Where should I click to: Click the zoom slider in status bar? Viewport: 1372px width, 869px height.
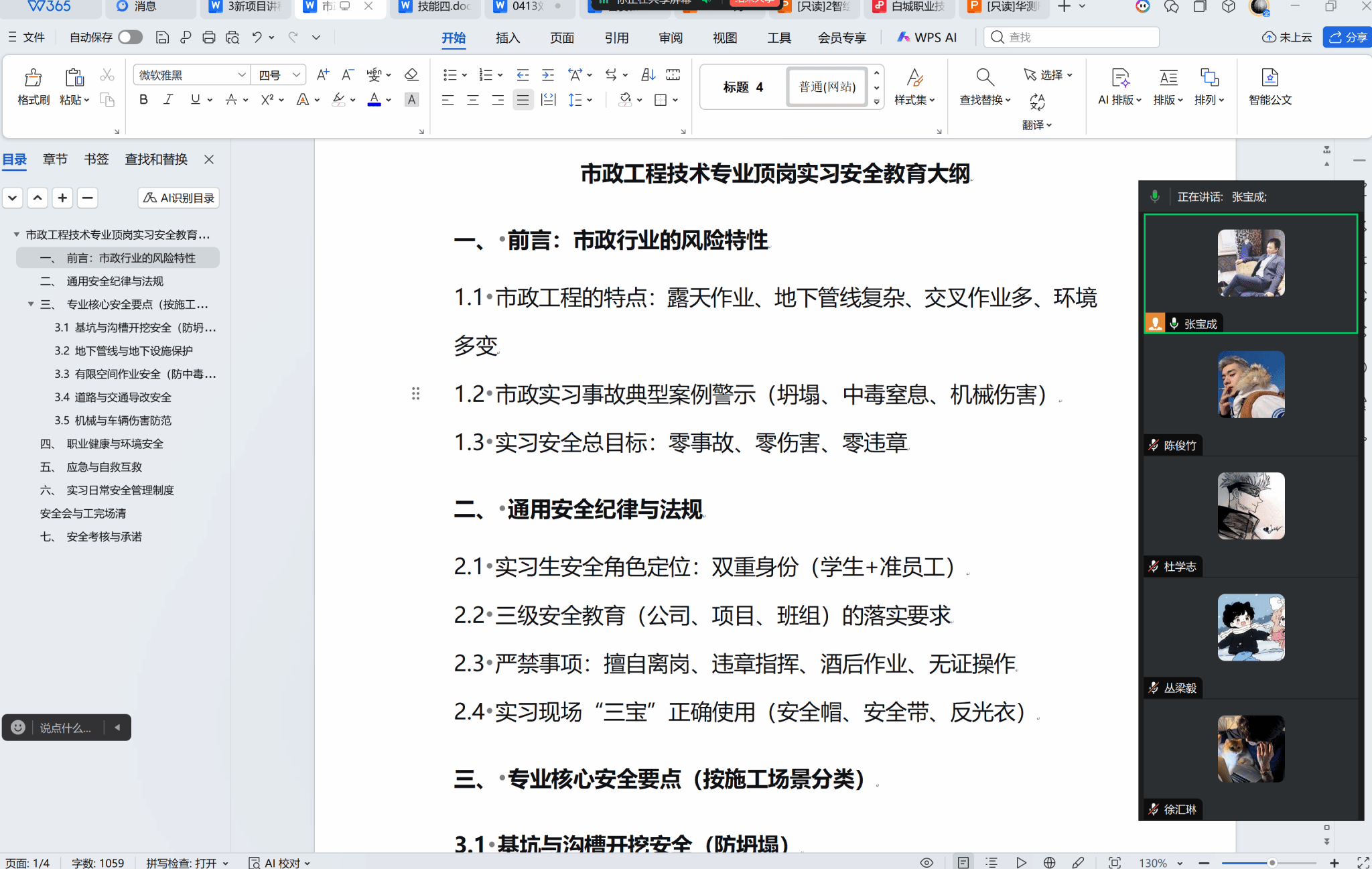(1271, 863)
